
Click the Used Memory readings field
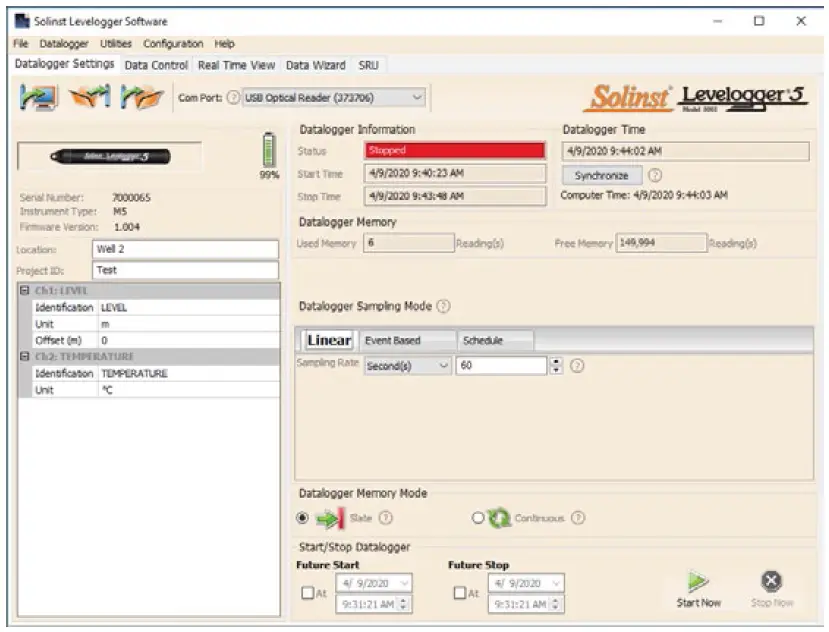coord(408,243)
